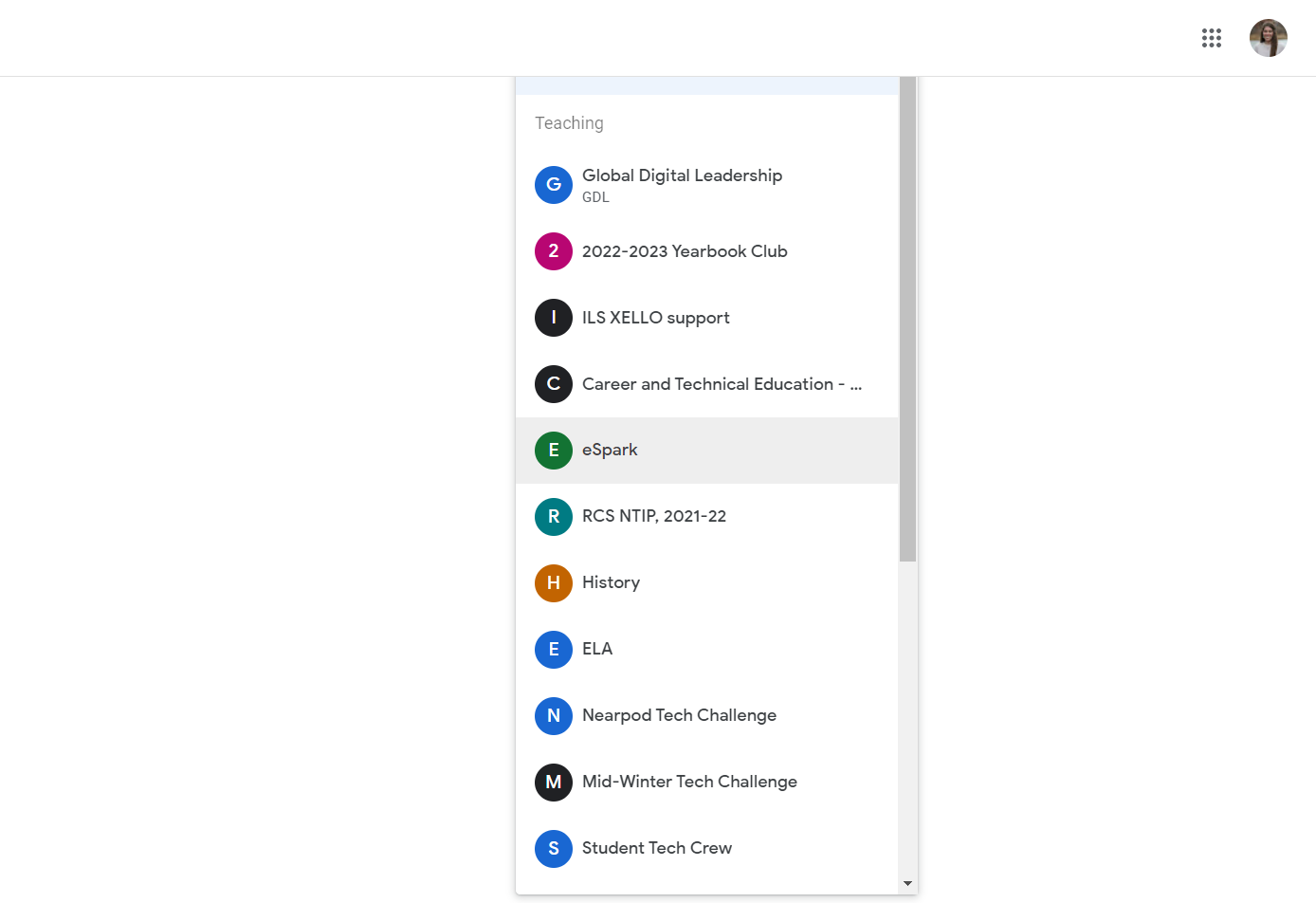
Task: Click the GDL section subtitle
Action: [x=595, y=197]
